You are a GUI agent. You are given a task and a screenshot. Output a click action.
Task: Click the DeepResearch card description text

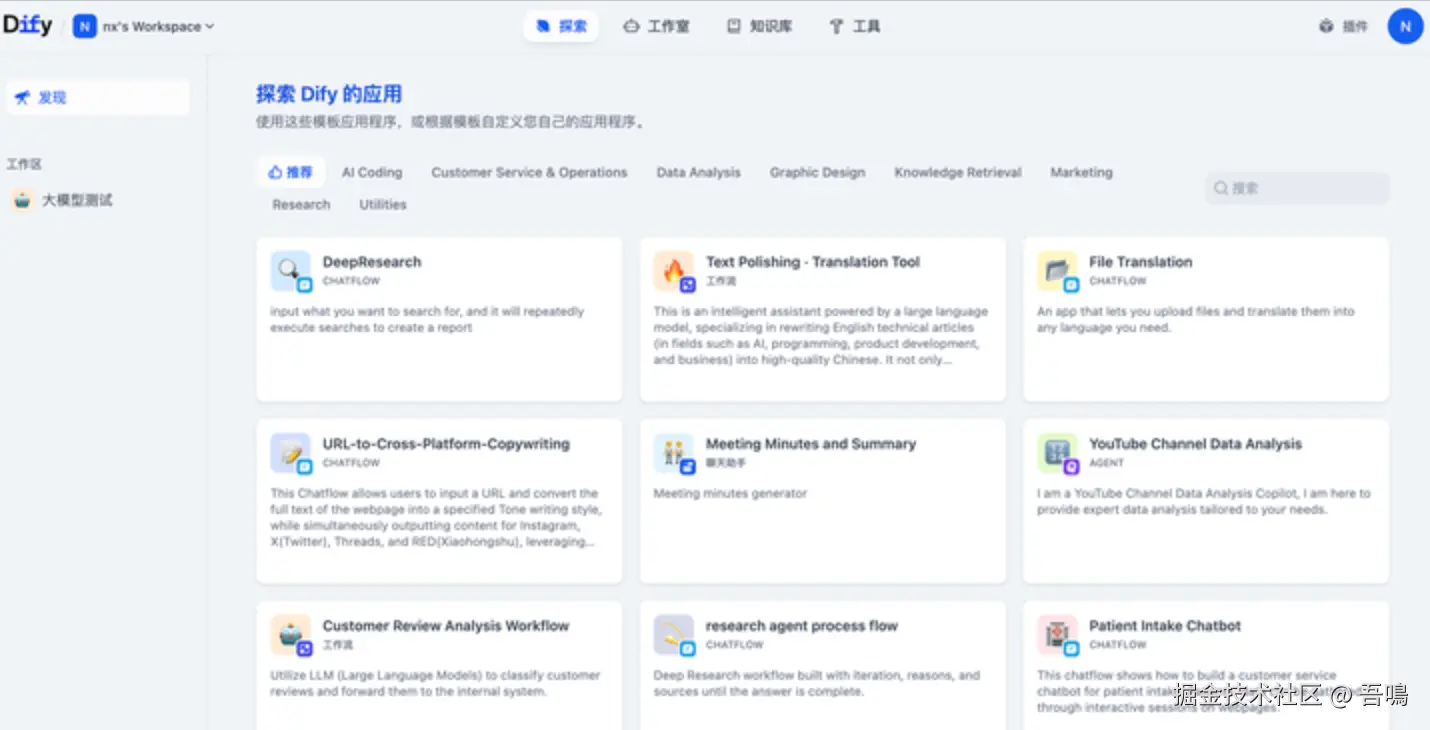click(x=427, y=319)
